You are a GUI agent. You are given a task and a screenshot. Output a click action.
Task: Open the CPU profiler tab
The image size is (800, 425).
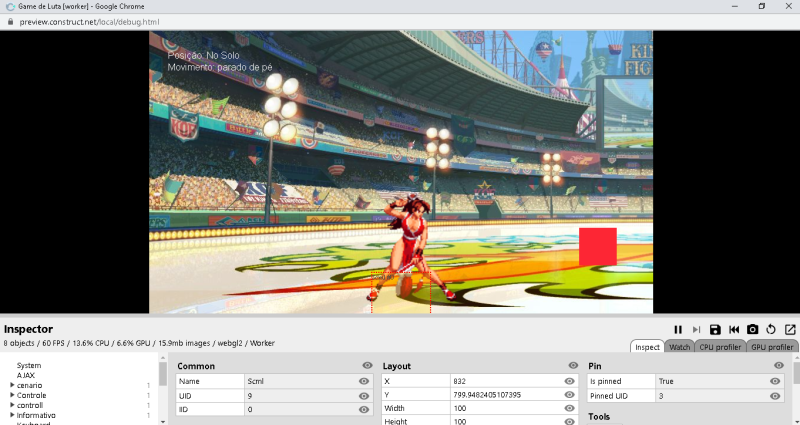[x=720, y=347]
